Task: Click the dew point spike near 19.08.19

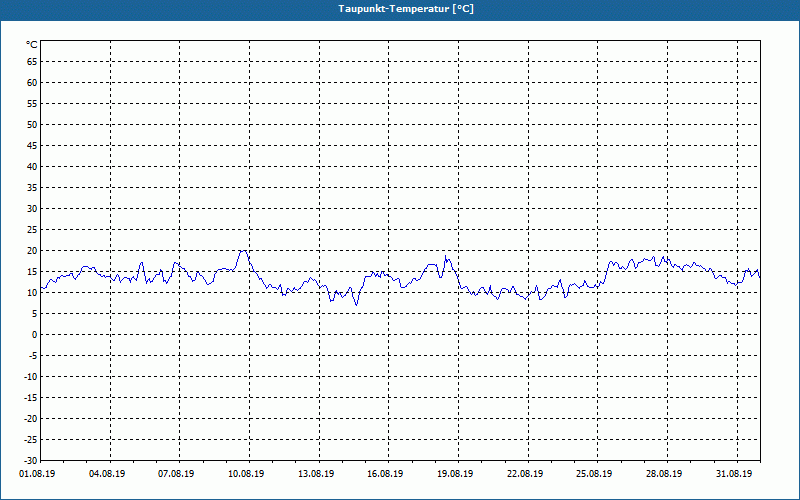Action: pyautogui.click(x=445, y=256)
